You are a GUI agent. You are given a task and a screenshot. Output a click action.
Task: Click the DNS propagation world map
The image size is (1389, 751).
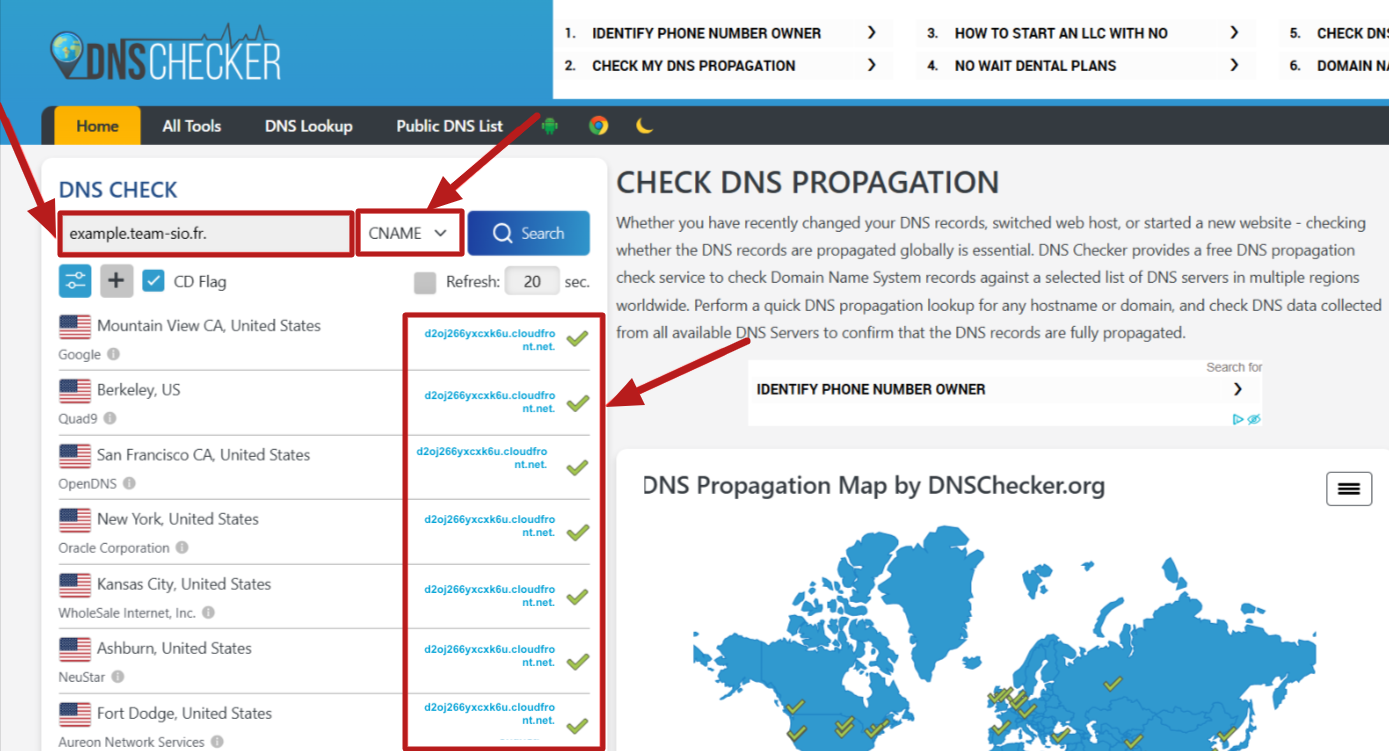pos(1003,640)
